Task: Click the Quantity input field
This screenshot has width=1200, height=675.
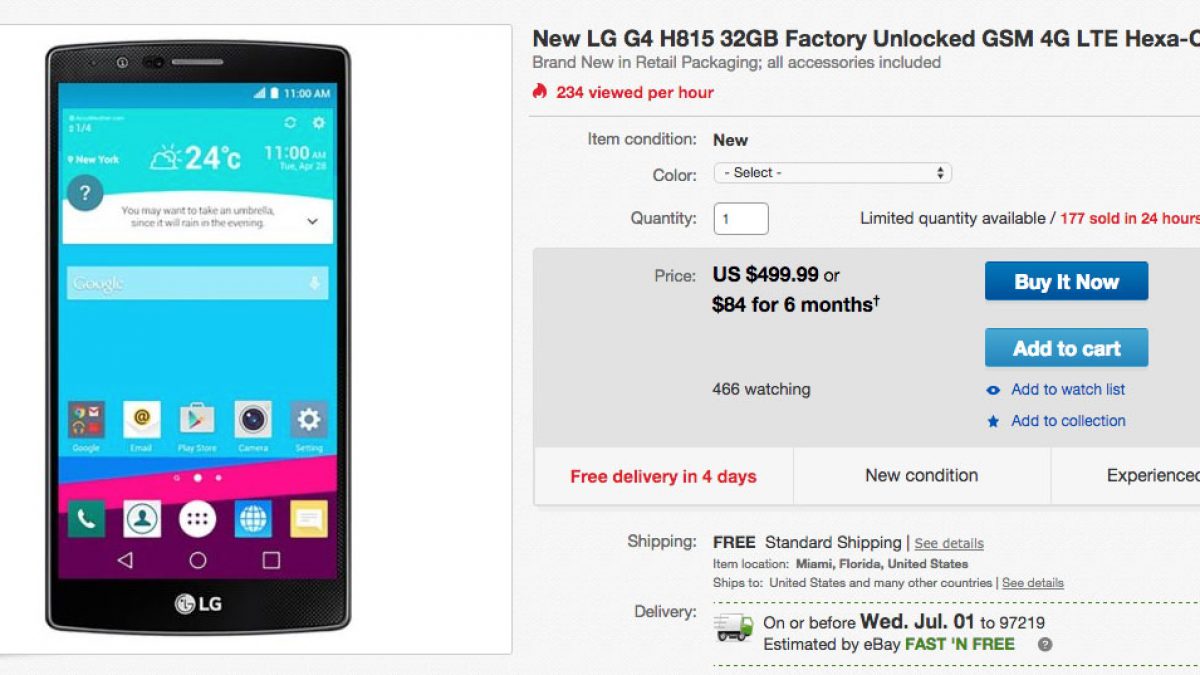Action: click(741, 218)
